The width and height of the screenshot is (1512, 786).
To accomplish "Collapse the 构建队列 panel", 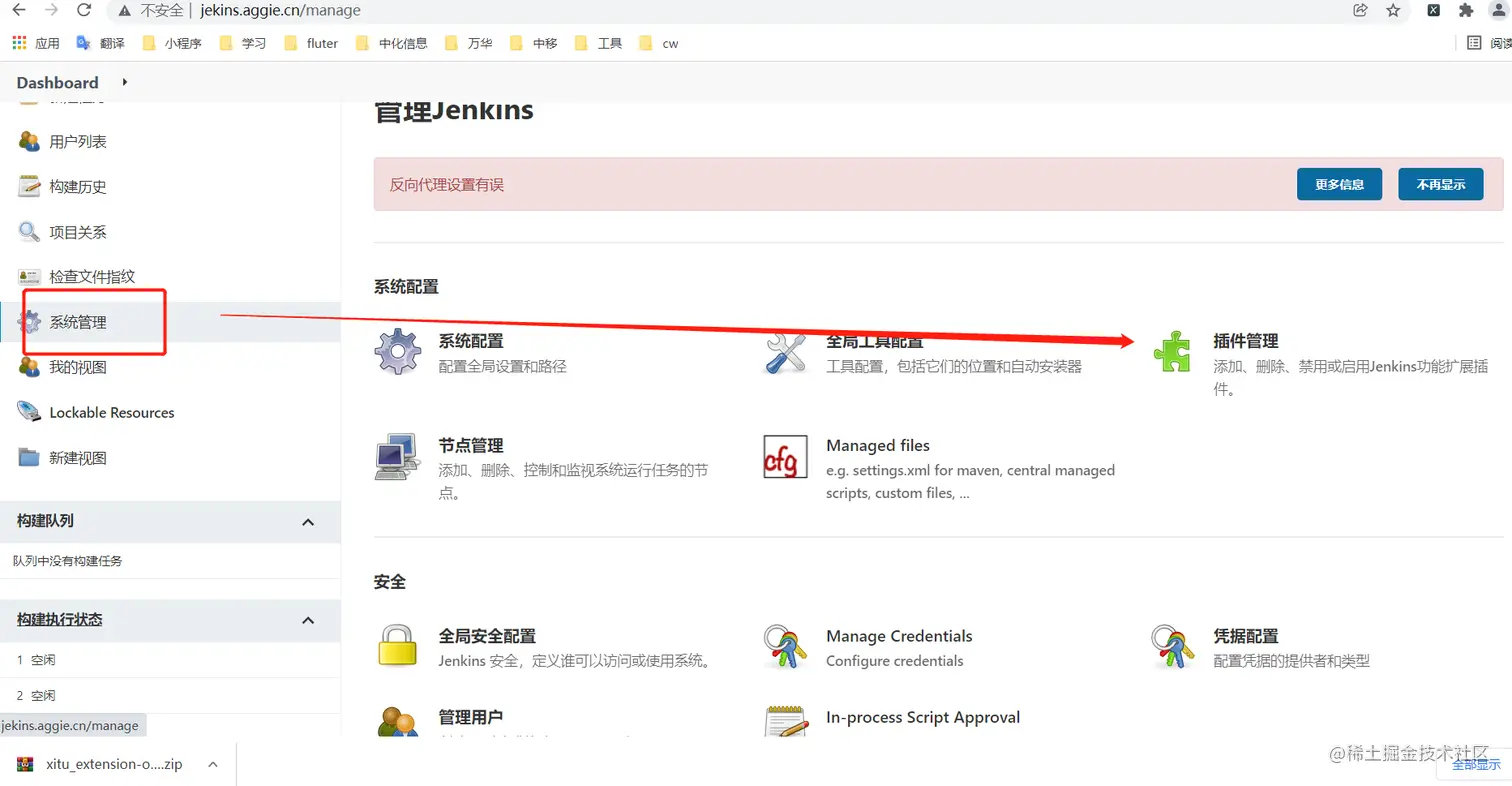I will [x=308, y=521].
